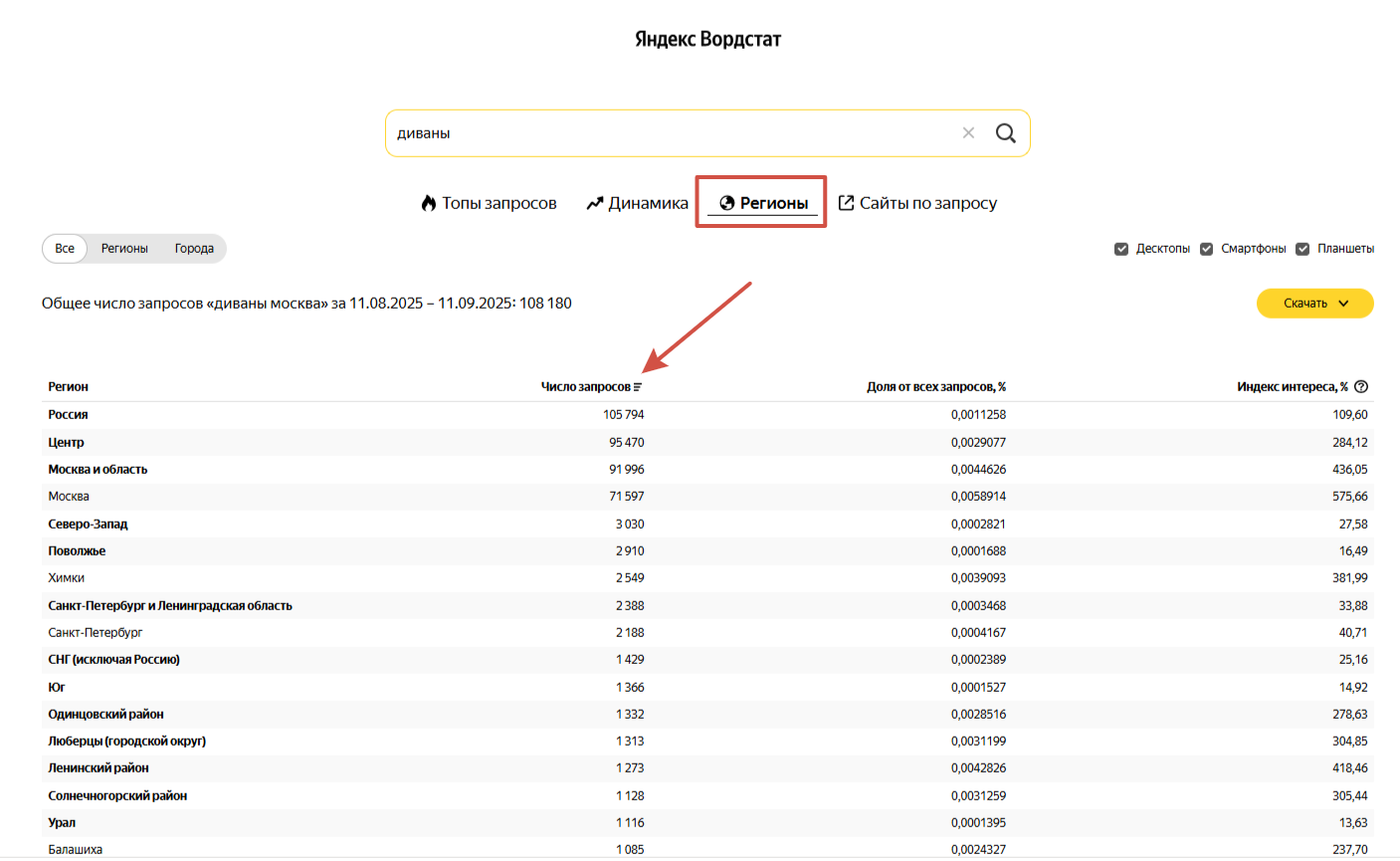Image resolution: width=1400 pixels, height=861 pixels.
Task: Toggle the Планшеты checkbox off
Action: (x=1302, y=248)
